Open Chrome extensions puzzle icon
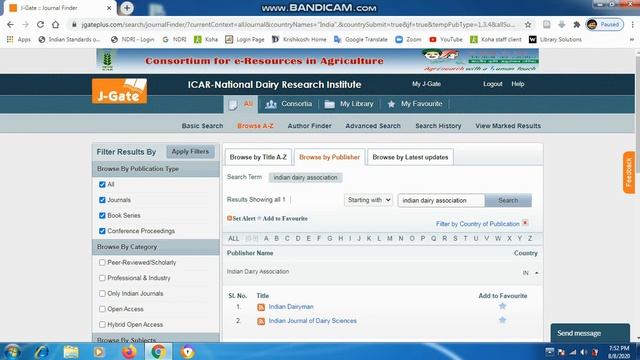The image size is (640, 360). (x=576, y=24)
